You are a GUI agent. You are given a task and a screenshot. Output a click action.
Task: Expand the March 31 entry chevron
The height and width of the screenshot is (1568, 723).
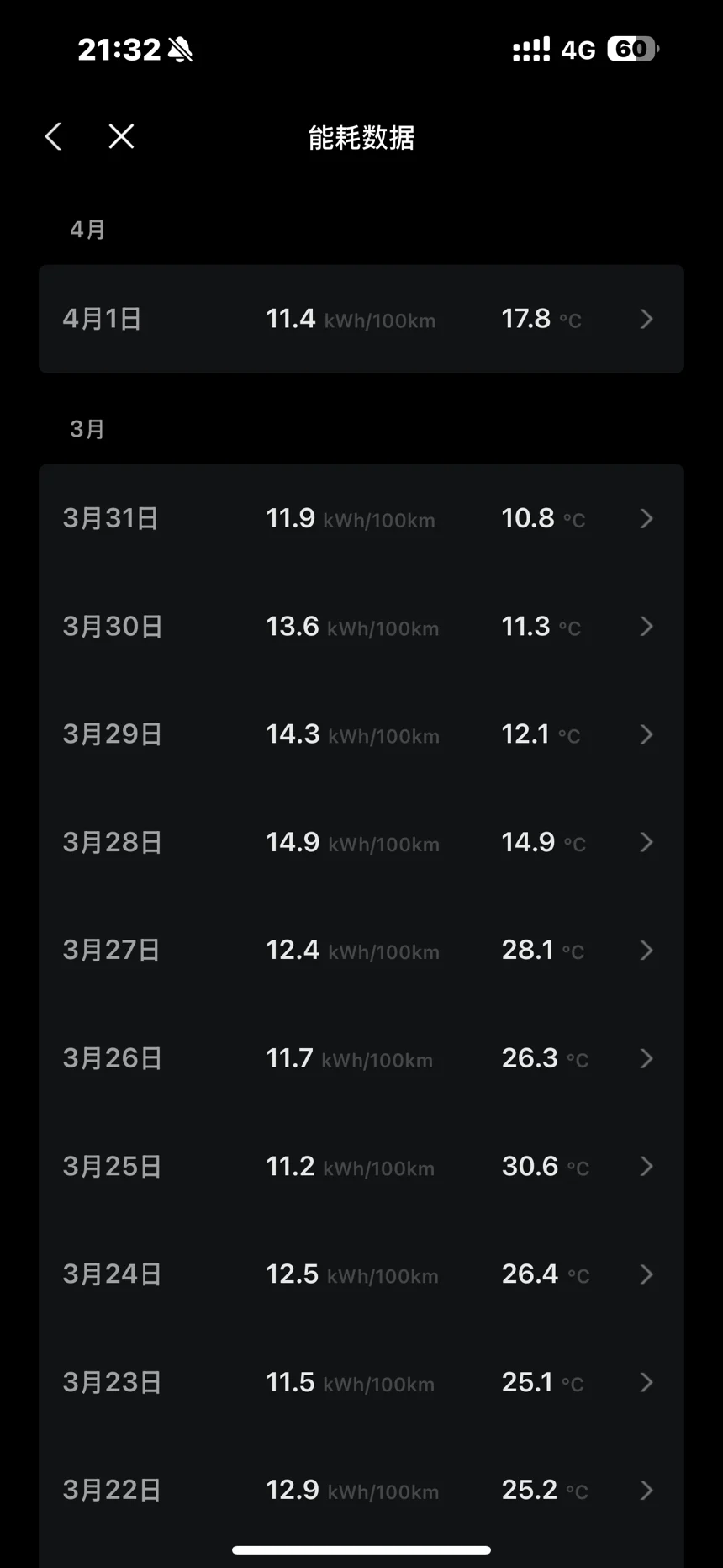646,518
